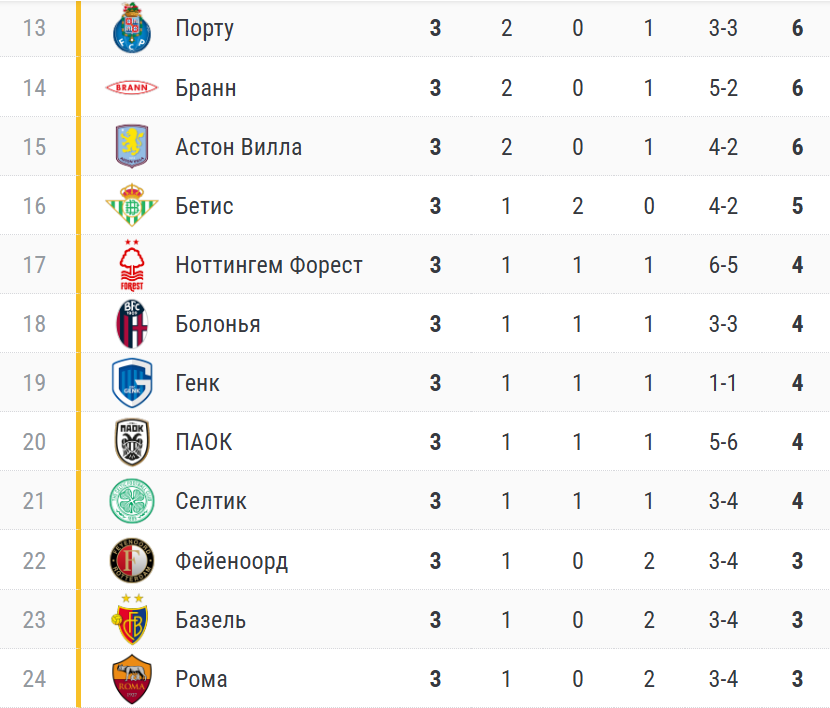Open the Астон Вилла team page
The height and width of the screenshot is (708, 830).
pyautogui.click(x=238, y=147)
